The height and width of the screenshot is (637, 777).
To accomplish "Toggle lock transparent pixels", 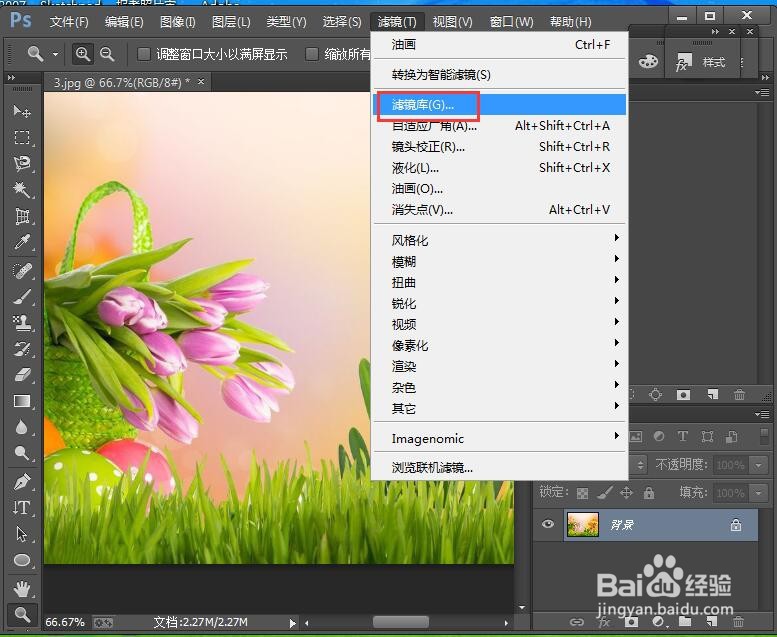I will (582, 493).
